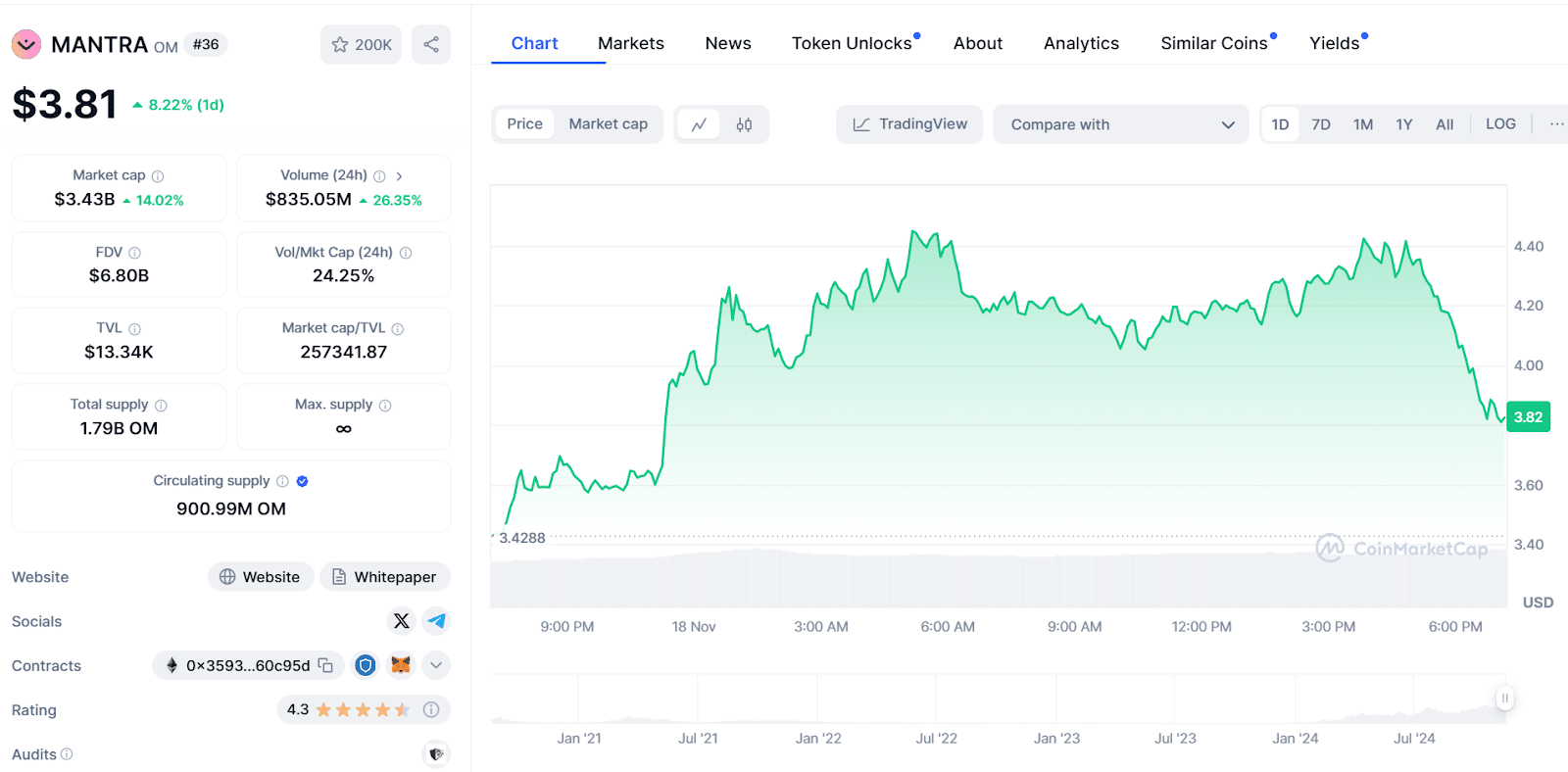The height and width of the screenshot is (772, 1568).
Task: Open chart more options ellipsis
Action: (1556, 124)
